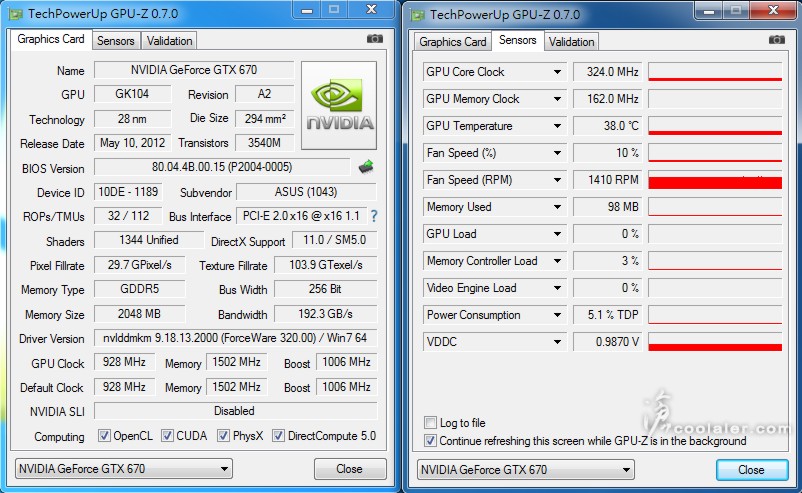Click the 1344 Unified shaders field
This screenshot has width=802, height=493.
pyautogui.click(x=149, y=240)
